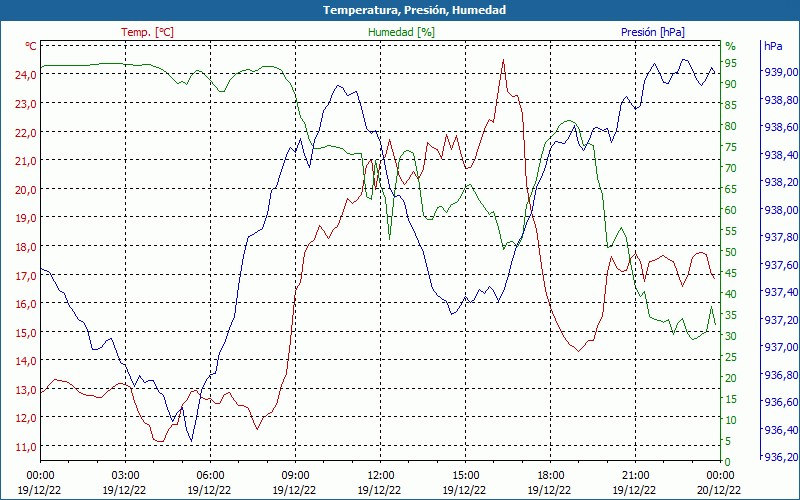Click the 22,0 temperature axis value
The image size is (800, 500).
click(x=24, y=132)
